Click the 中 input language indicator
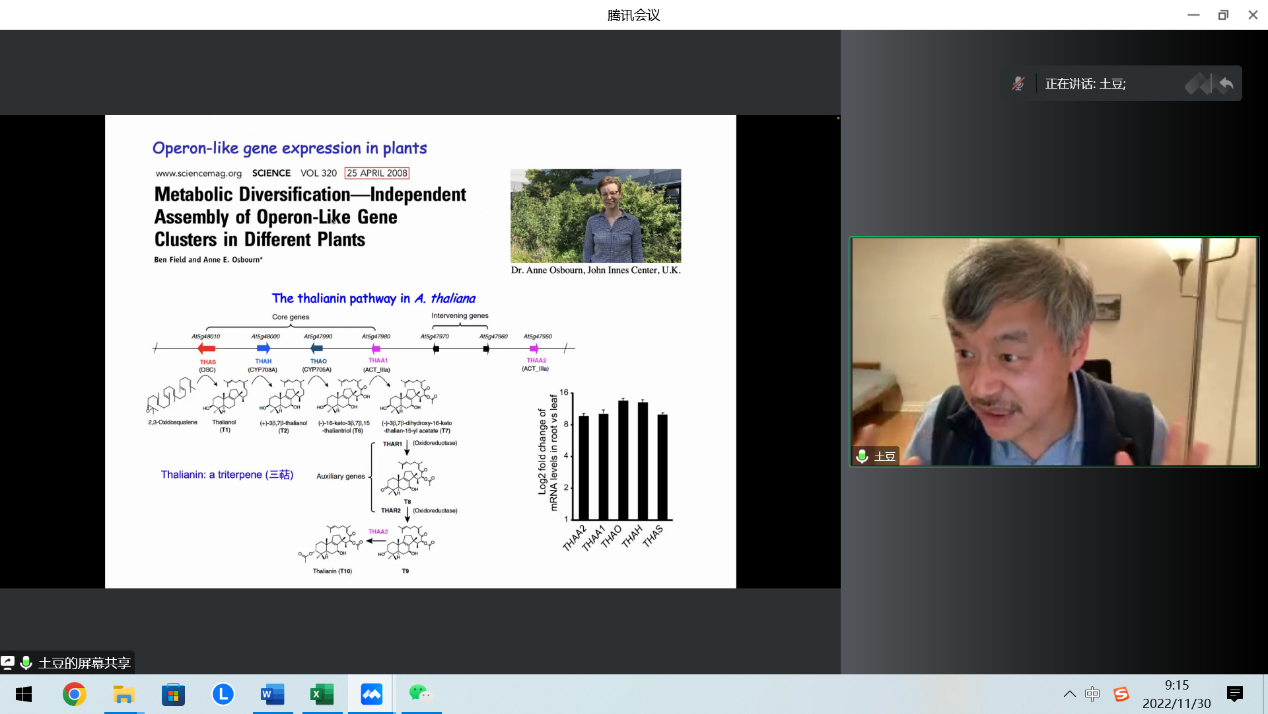 tap(1093, 694)
